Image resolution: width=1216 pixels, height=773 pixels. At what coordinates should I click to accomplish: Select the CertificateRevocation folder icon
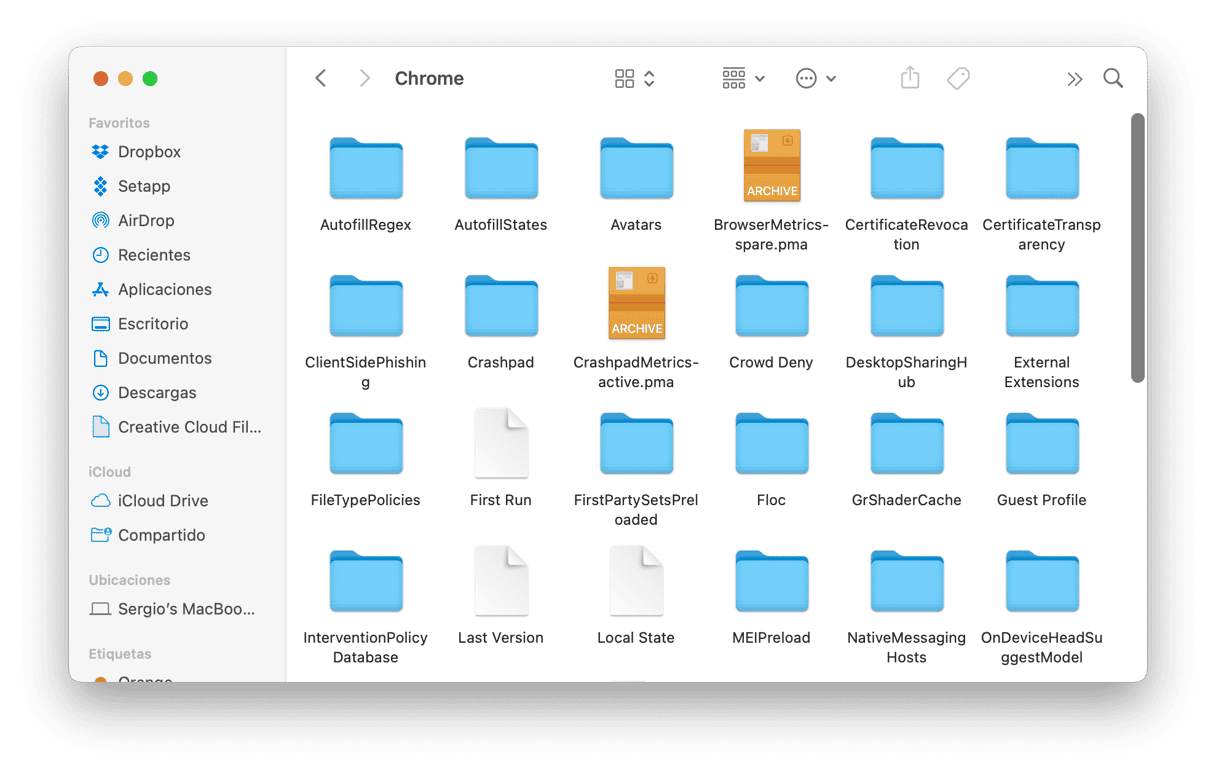[907, 168]
